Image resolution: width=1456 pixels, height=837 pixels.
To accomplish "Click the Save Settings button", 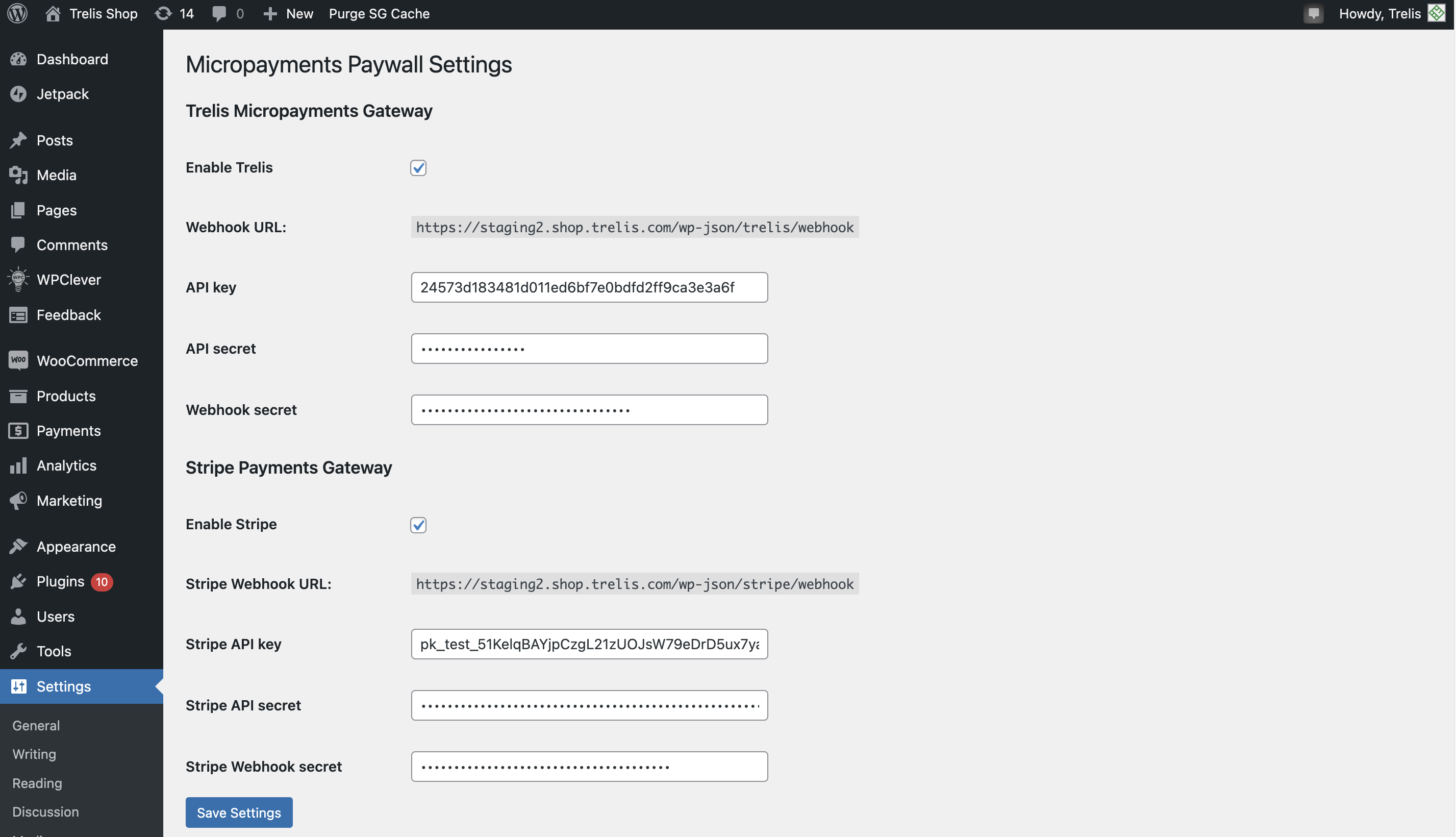I will [x=239, y=813].
